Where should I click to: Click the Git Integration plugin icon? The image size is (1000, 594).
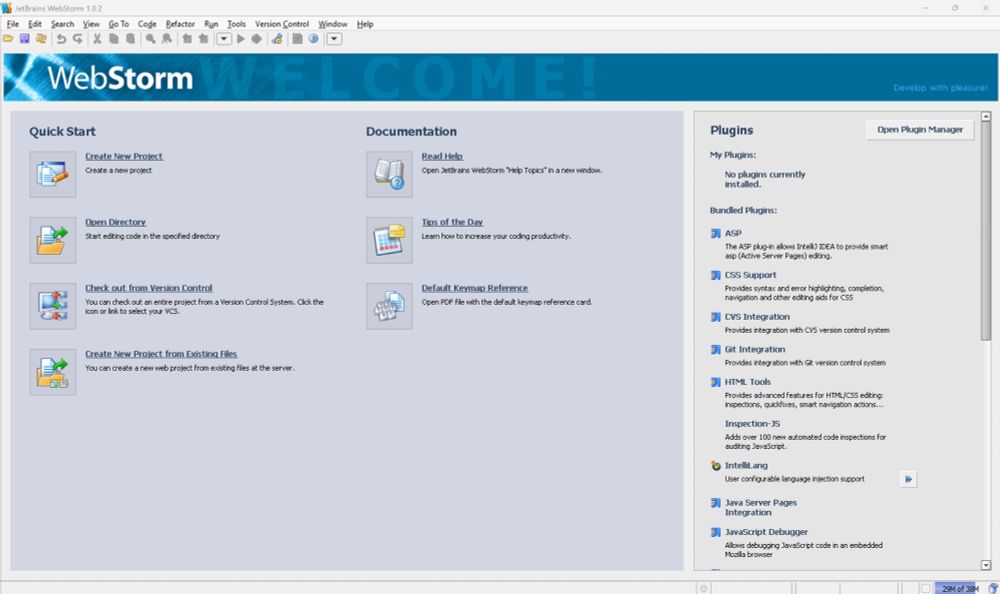[716, 350]
